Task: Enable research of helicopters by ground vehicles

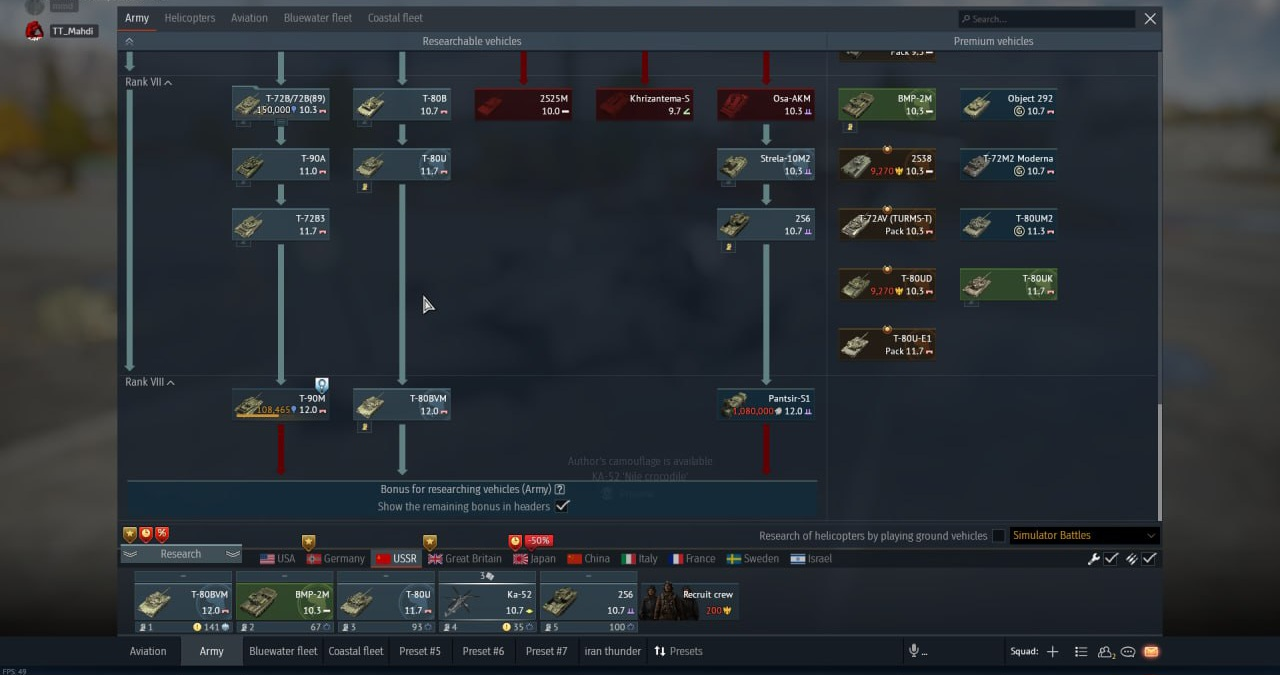Action: (x=998, y=536)
